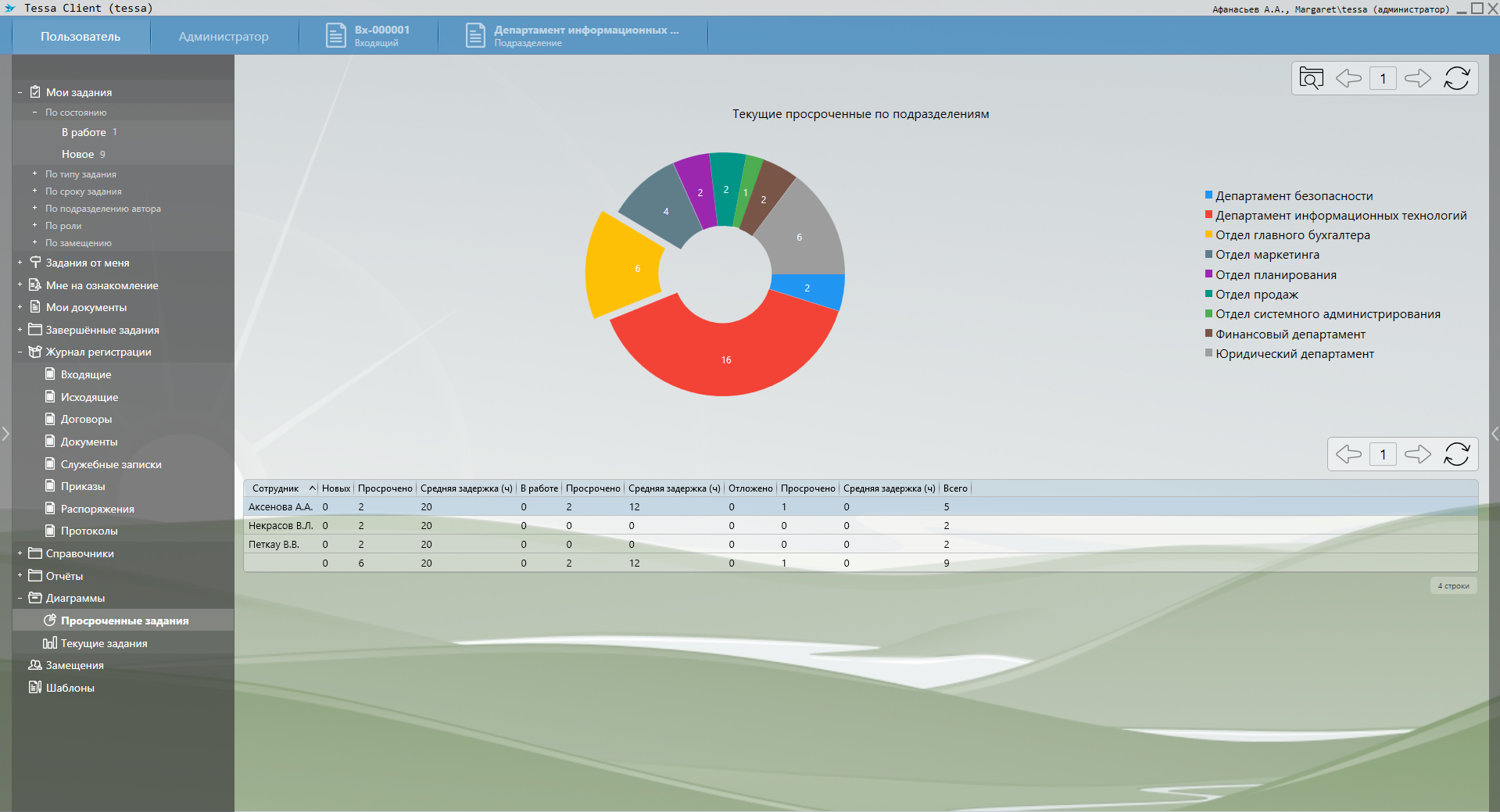This screenshot has height=812, width=1500.
Task: Open the В работе tasks filter
Action: 84,132
